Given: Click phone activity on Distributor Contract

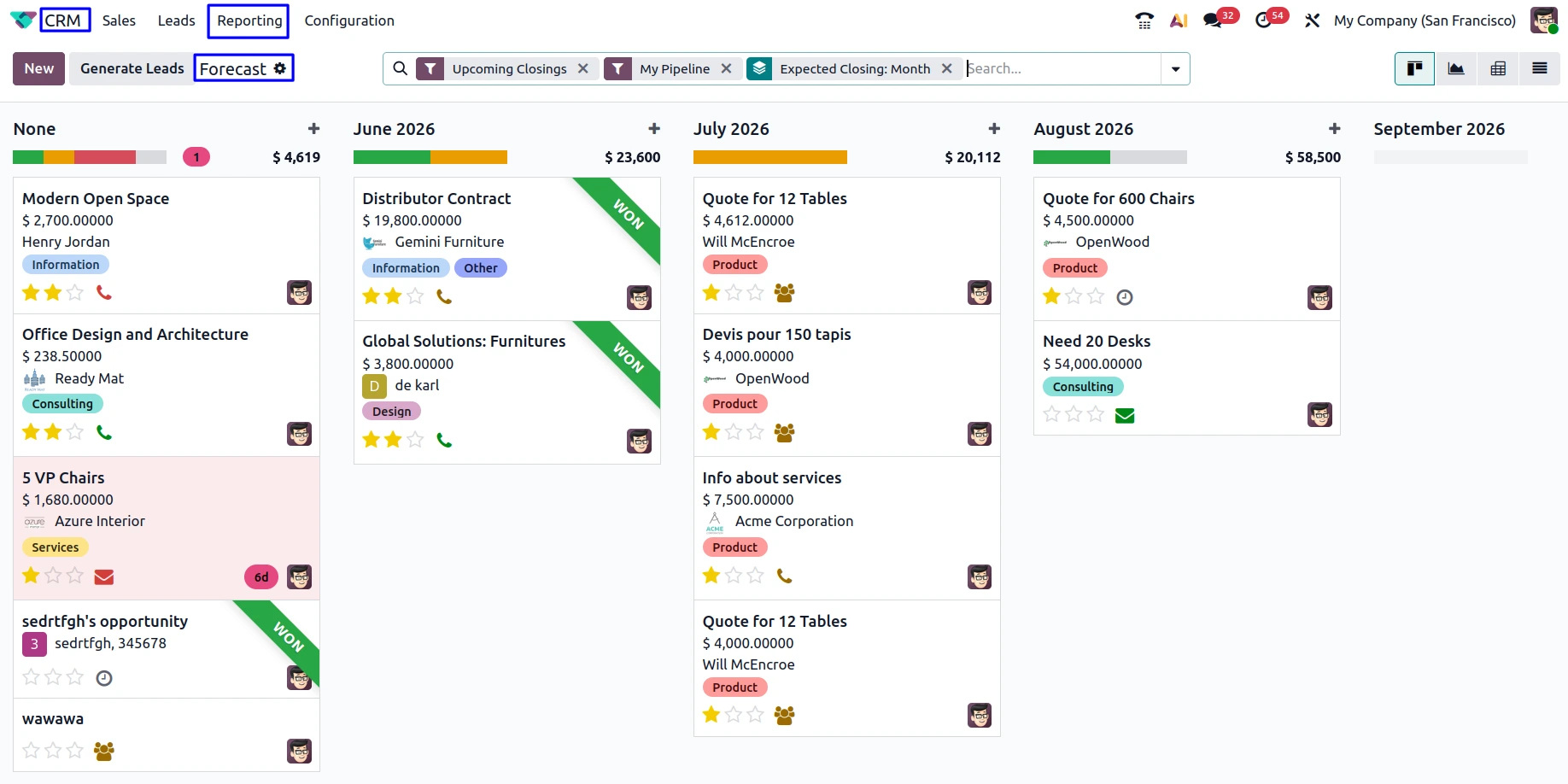Looking at the screenshot, I should coord(444,296).
